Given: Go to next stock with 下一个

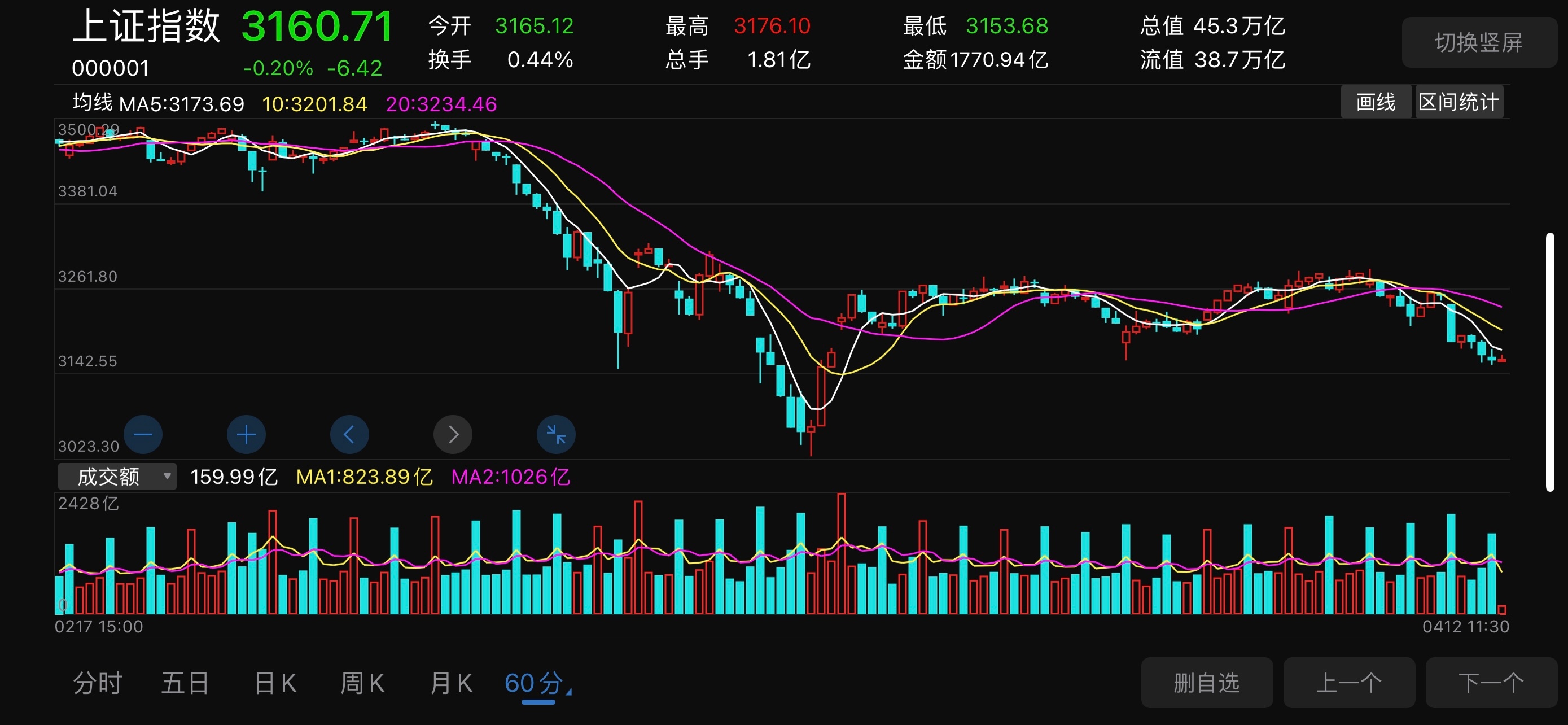Looking at the screenshot, I should coord(1491,683).
